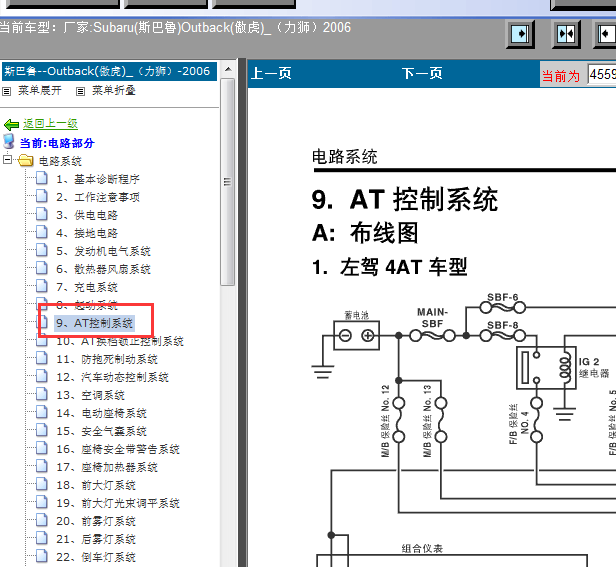Open 4、接地电路
Image resolution: width=616 pixels, height=567 pixels.
[x=87, y=233]
